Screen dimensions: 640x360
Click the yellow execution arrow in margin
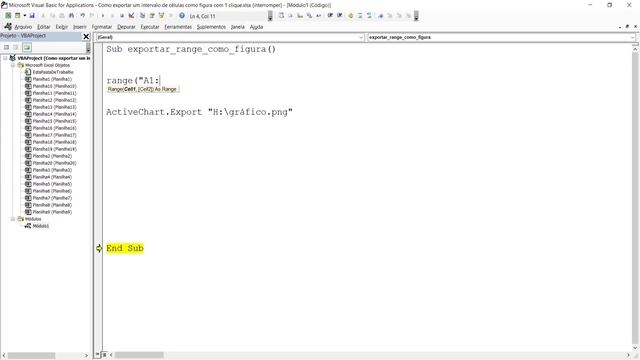[x=99, y=248]
